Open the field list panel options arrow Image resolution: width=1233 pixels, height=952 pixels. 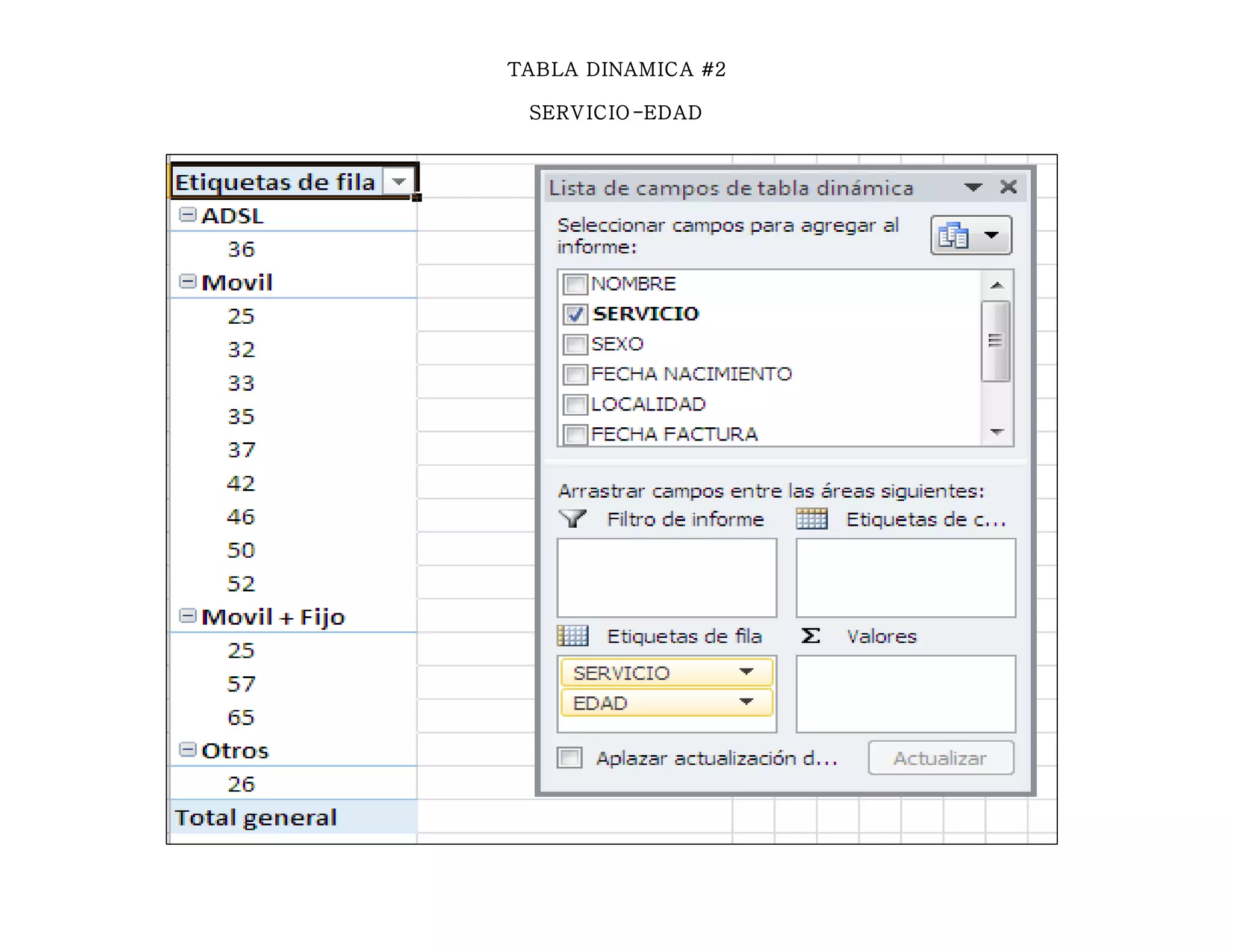[x=973, y=187]
